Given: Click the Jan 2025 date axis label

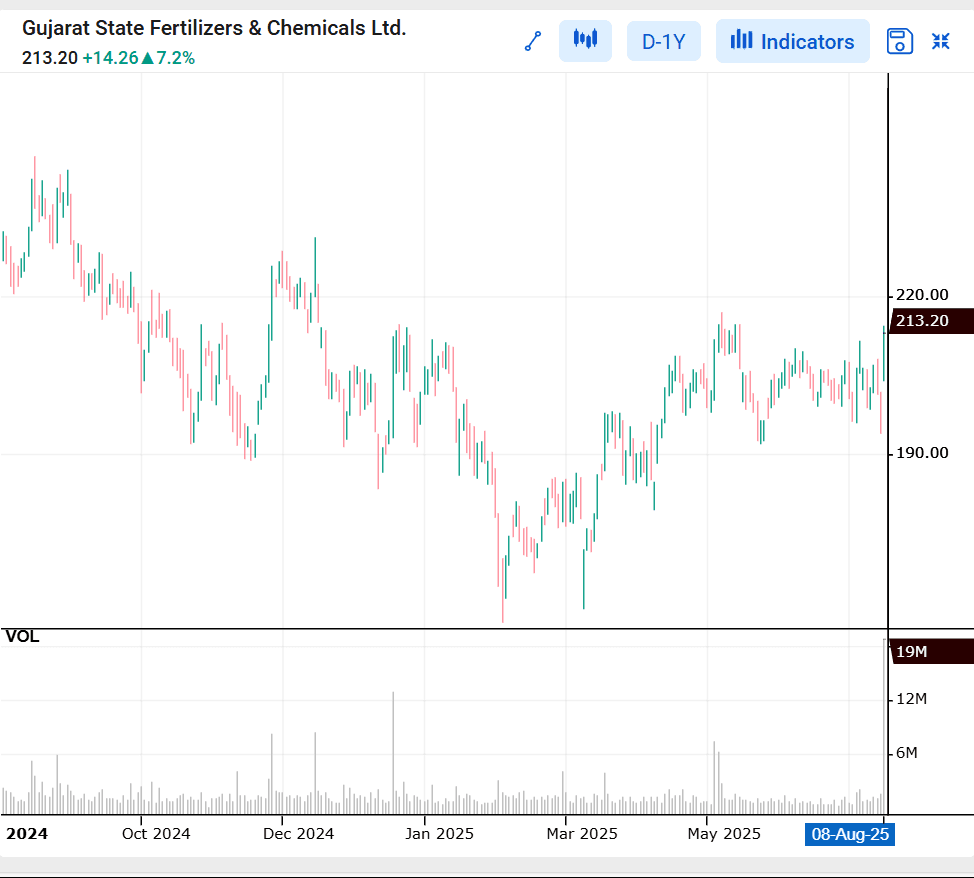Looking at the screenshot, I should pos(439,834).
